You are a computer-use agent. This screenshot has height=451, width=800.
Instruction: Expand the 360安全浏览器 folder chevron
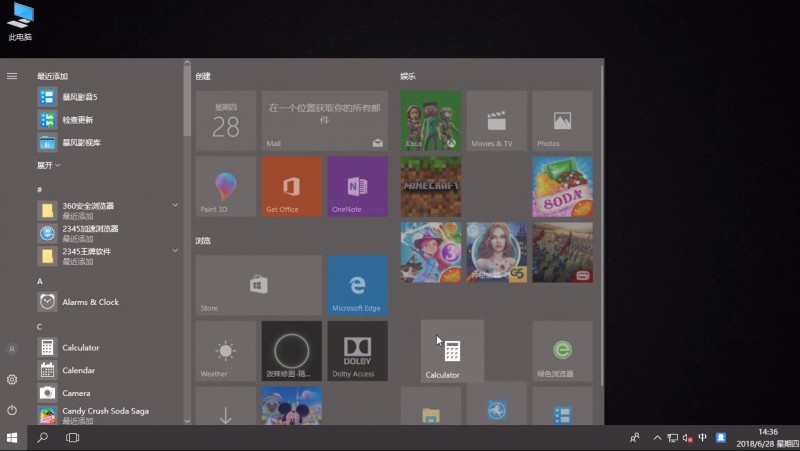175,205
